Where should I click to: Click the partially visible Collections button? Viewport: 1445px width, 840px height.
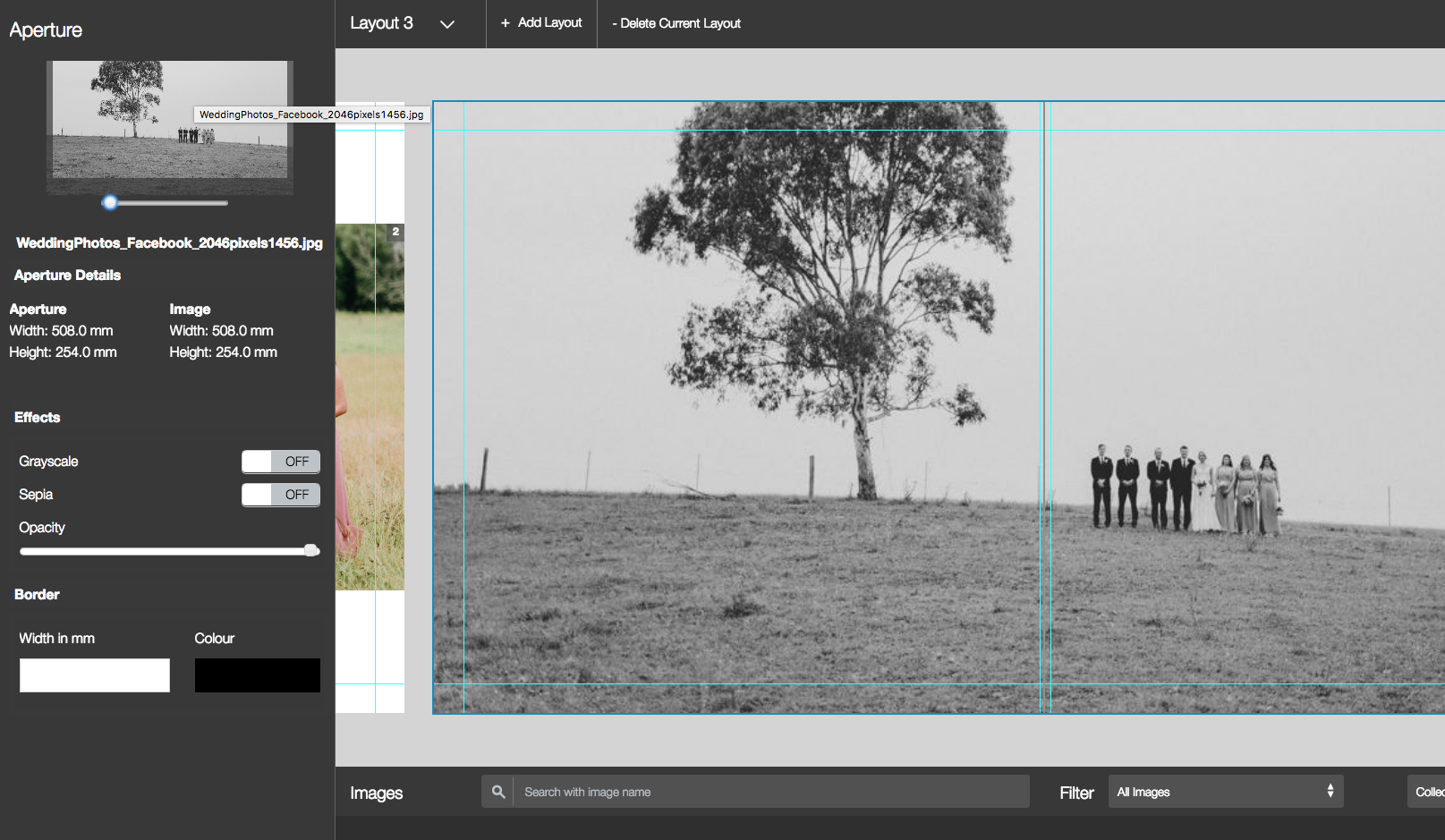pyautogui.click(x=1427, y=792)
